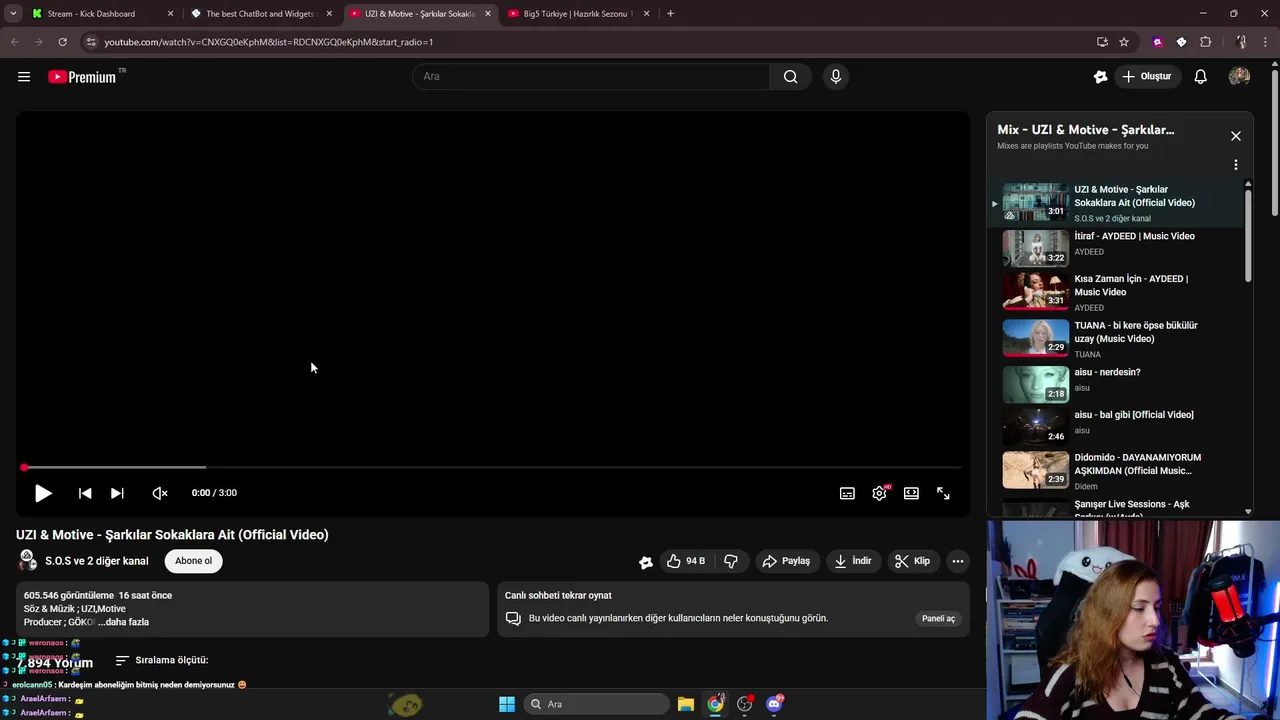
Task: Skip to previous video
Action: pyautogui.click(x=85, y=493)
